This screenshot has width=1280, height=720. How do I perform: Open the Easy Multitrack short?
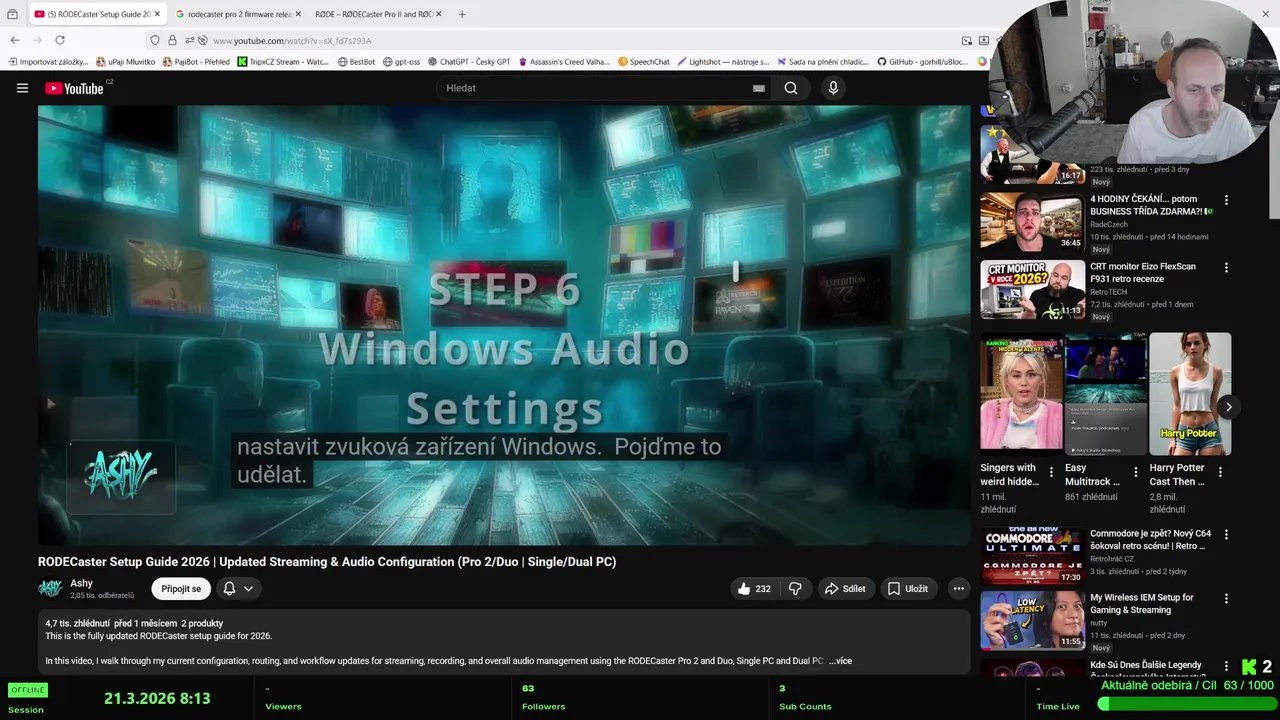[x=1105, y=392]
